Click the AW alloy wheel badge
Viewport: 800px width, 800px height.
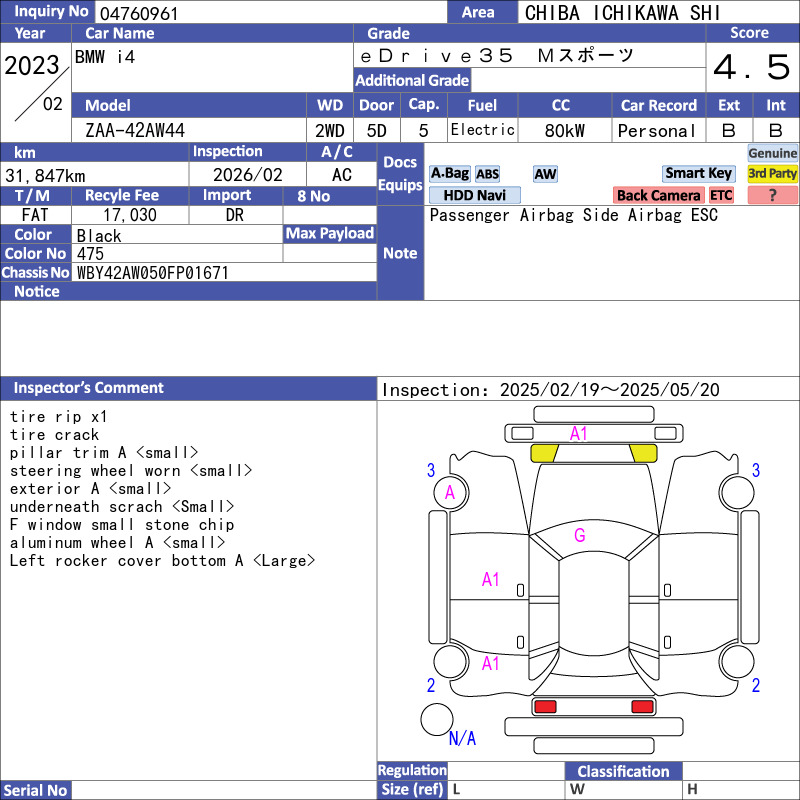[x=545, y=174]
